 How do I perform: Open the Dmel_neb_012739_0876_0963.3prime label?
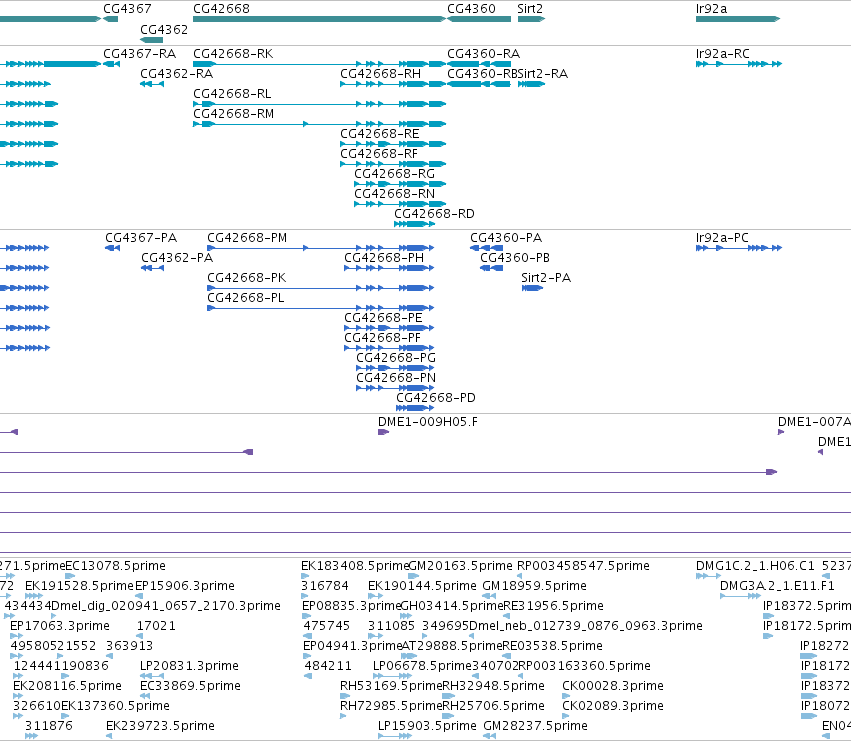(586, 626)
